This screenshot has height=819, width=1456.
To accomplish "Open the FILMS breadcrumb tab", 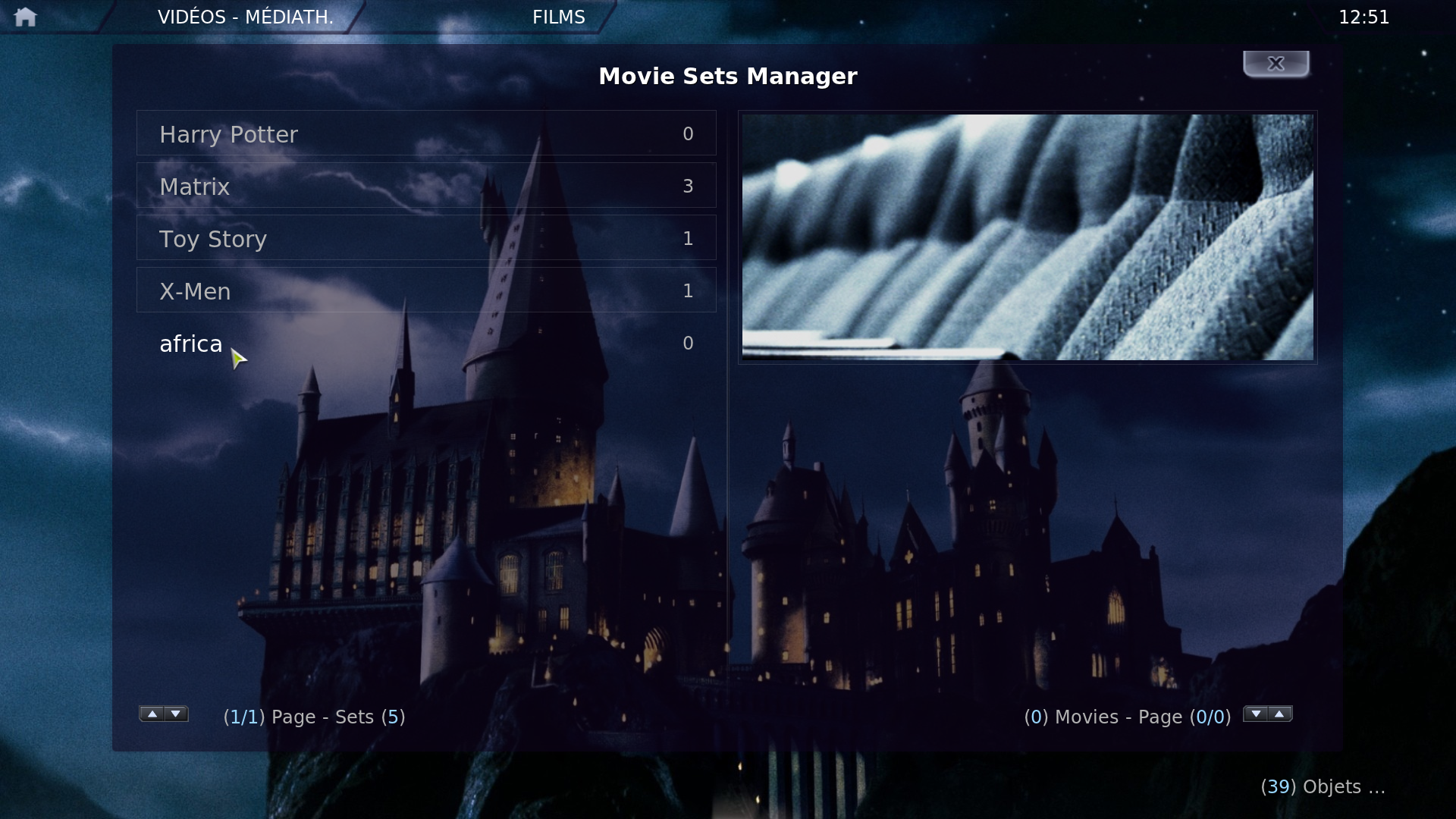I will coord(559,17).
